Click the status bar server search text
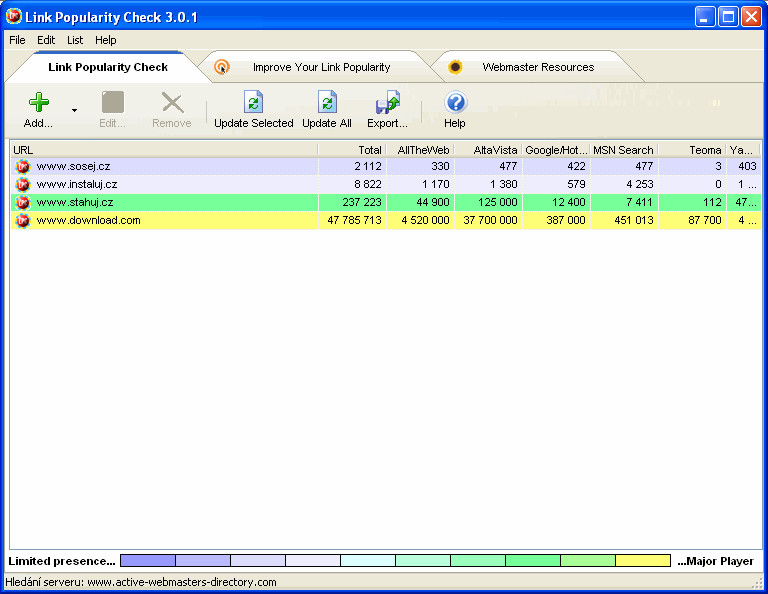Viewport: 768px width, 594px height. (141, 582)
